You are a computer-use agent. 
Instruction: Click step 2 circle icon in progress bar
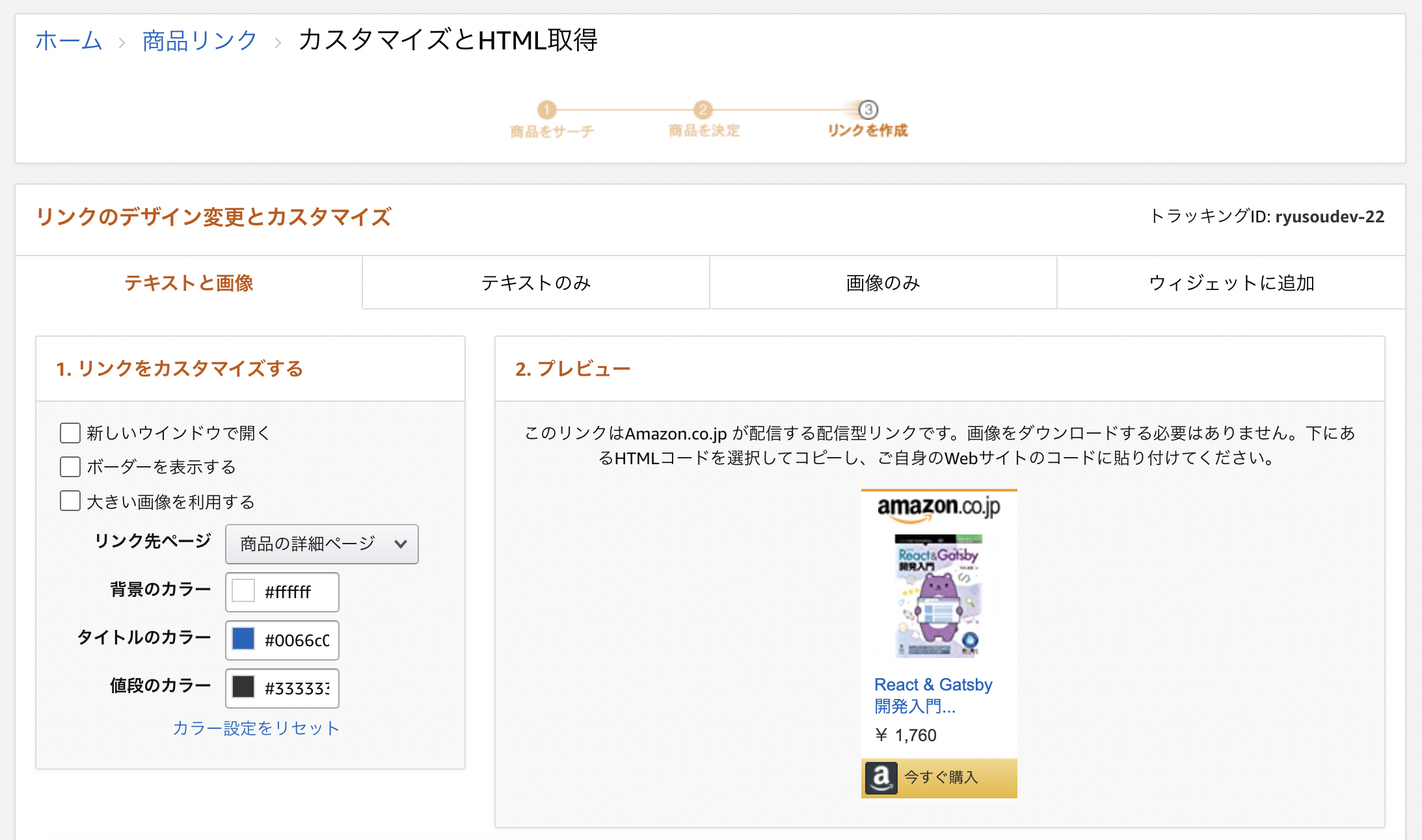point(703,109)
